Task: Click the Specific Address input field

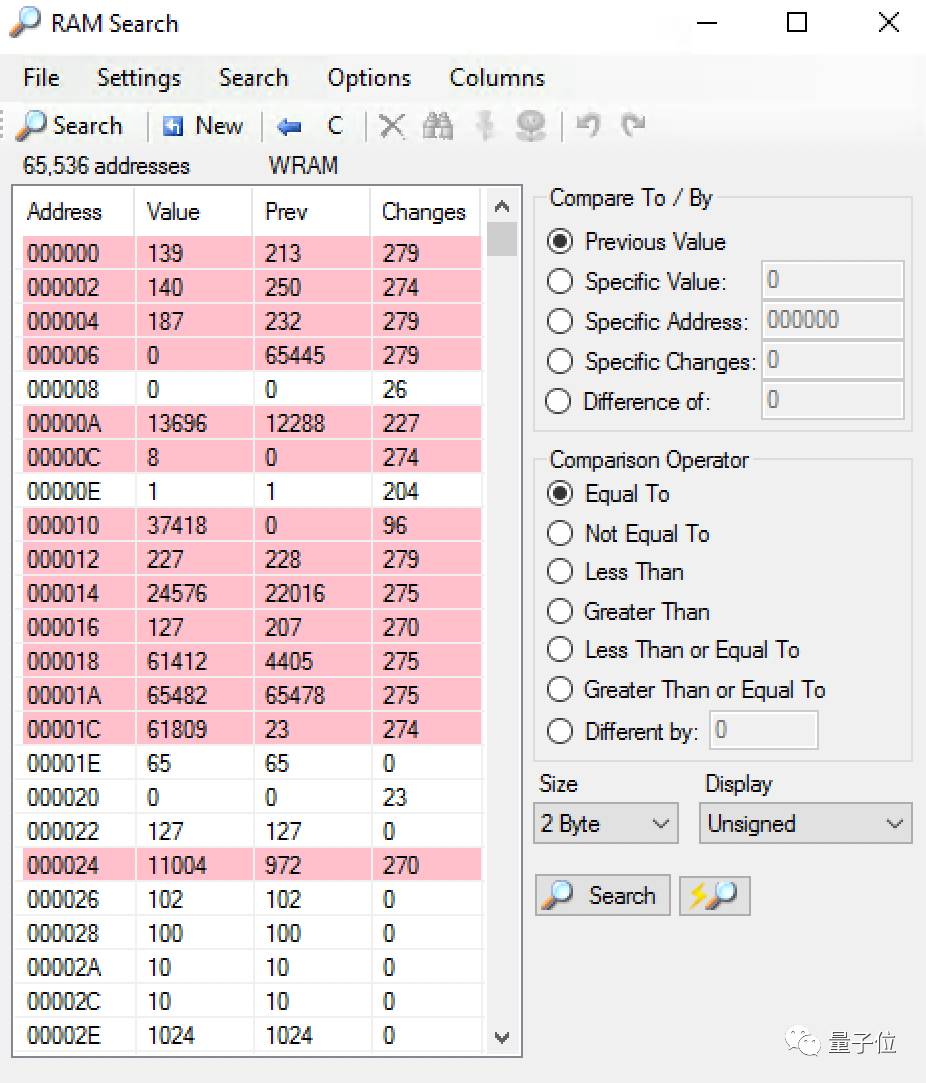Action: point(833,320)
